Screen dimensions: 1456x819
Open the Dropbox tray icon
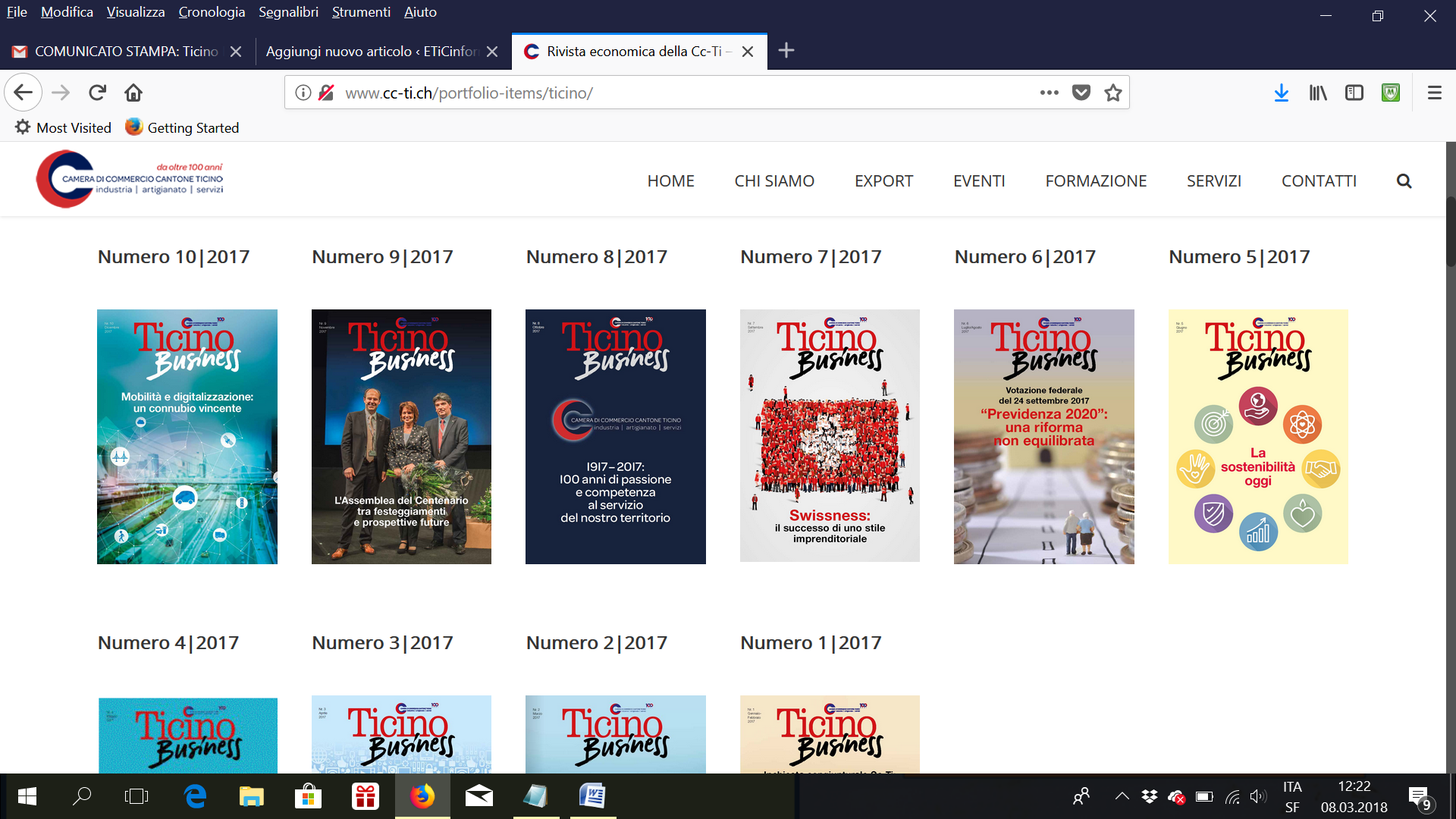point(1150,796)
